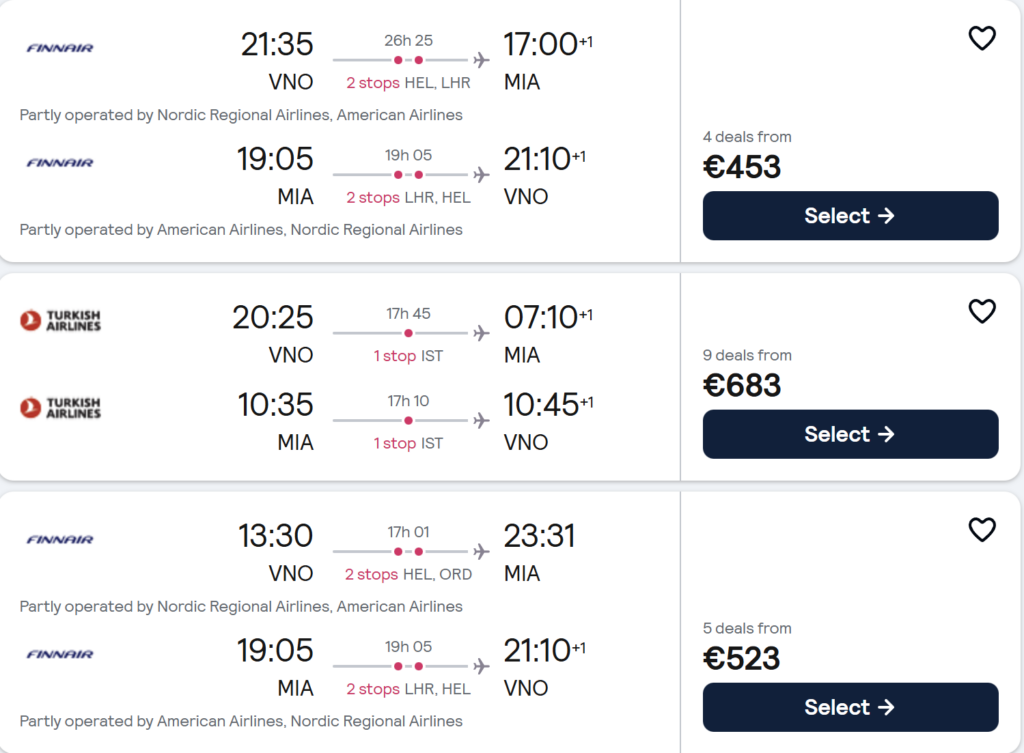The image size is (1024, 753).
Task: Save the €453 Finnair itinerary with heart
Action: coord(982,38)
